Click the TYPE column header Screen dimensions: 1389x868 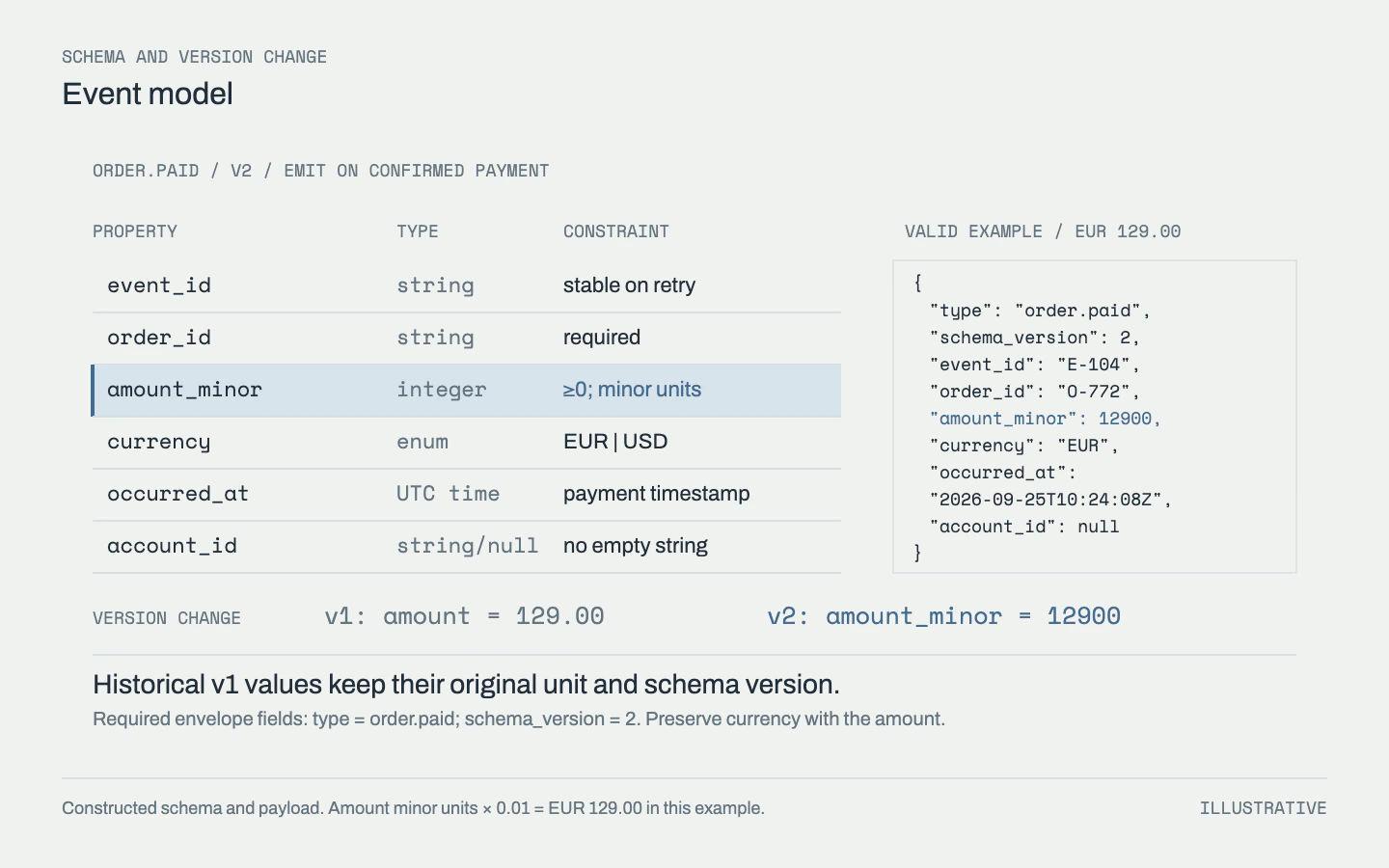click(418, 231)
